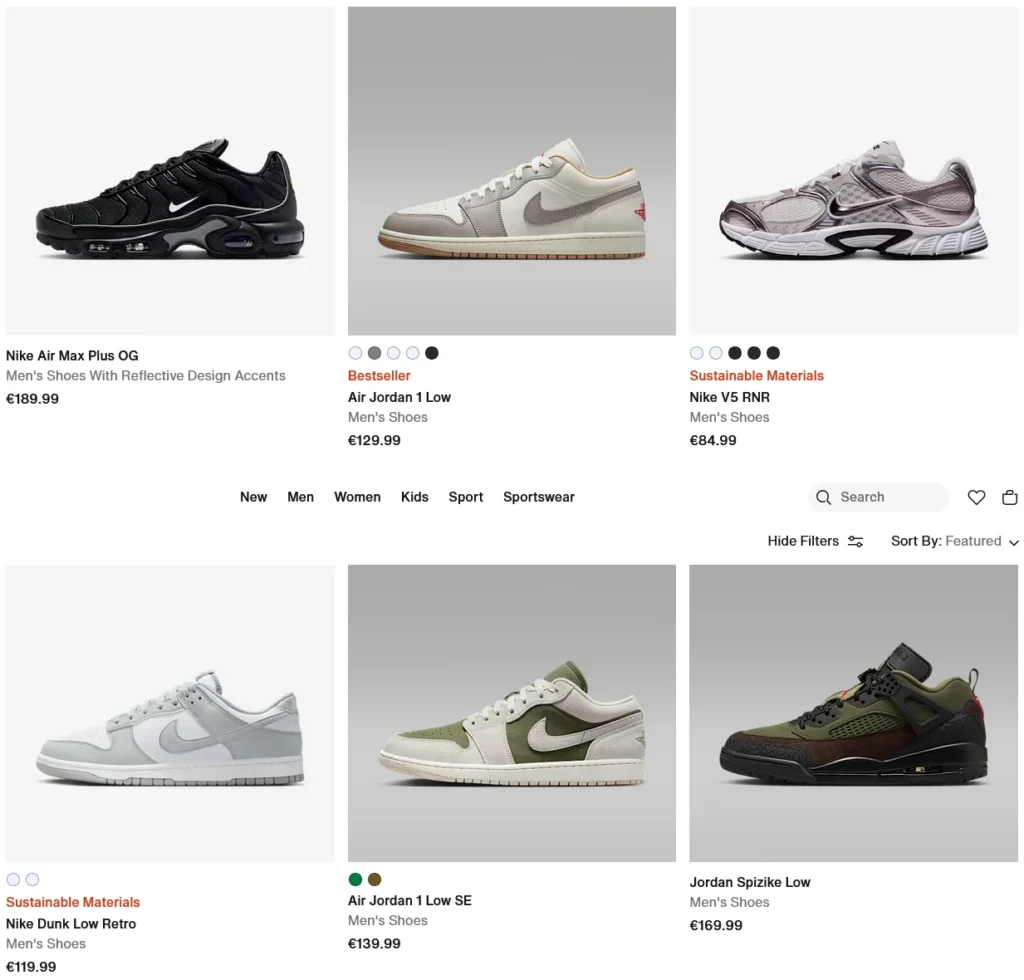
Task: Select the black colorway swatch under Air Jordan 1 Low
Action: [x=432, y=353]
